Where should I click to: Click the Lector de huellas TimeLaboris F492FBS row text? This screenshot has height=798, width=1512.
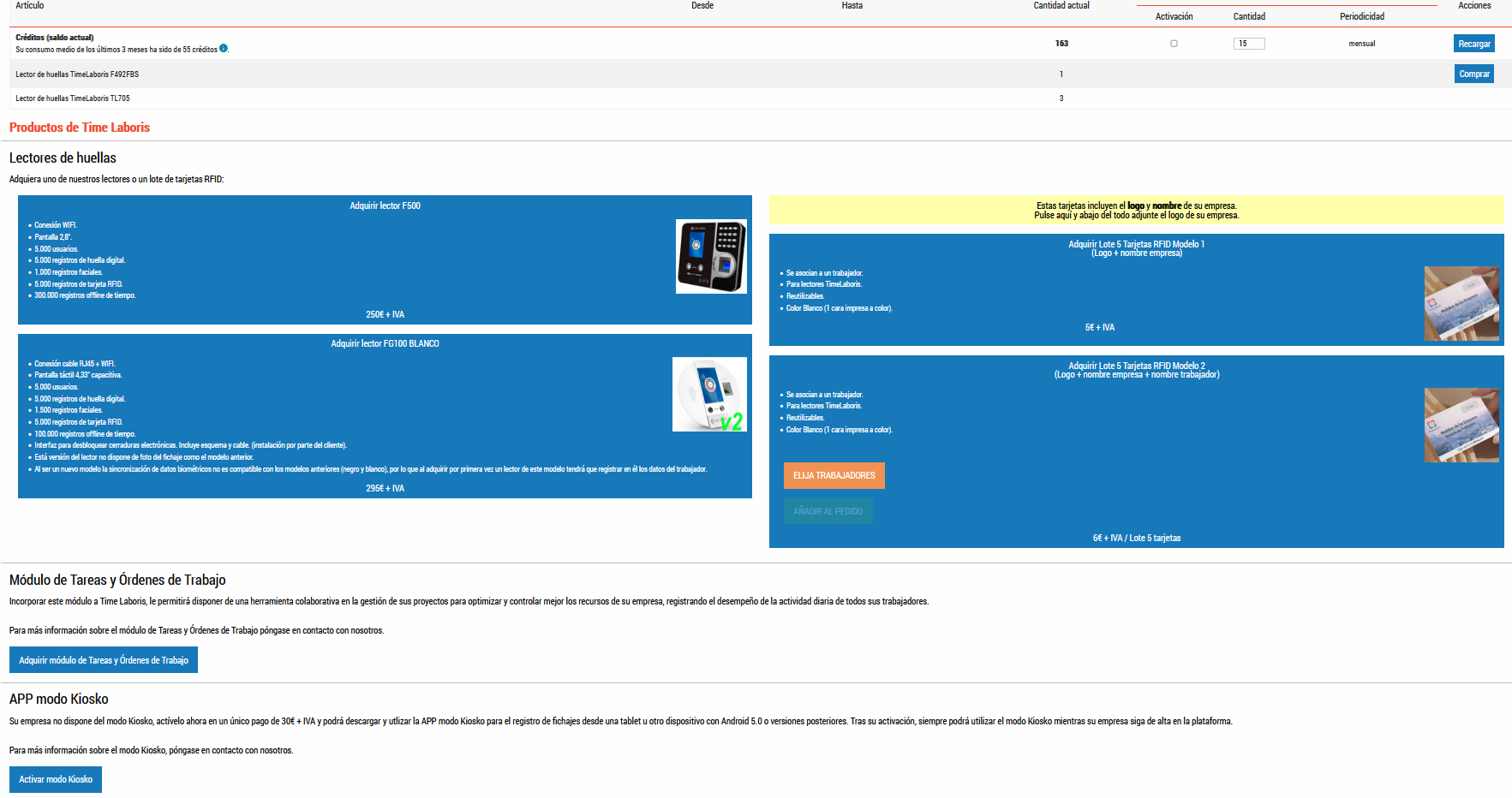pyautogui.click(x=77, y=74)
